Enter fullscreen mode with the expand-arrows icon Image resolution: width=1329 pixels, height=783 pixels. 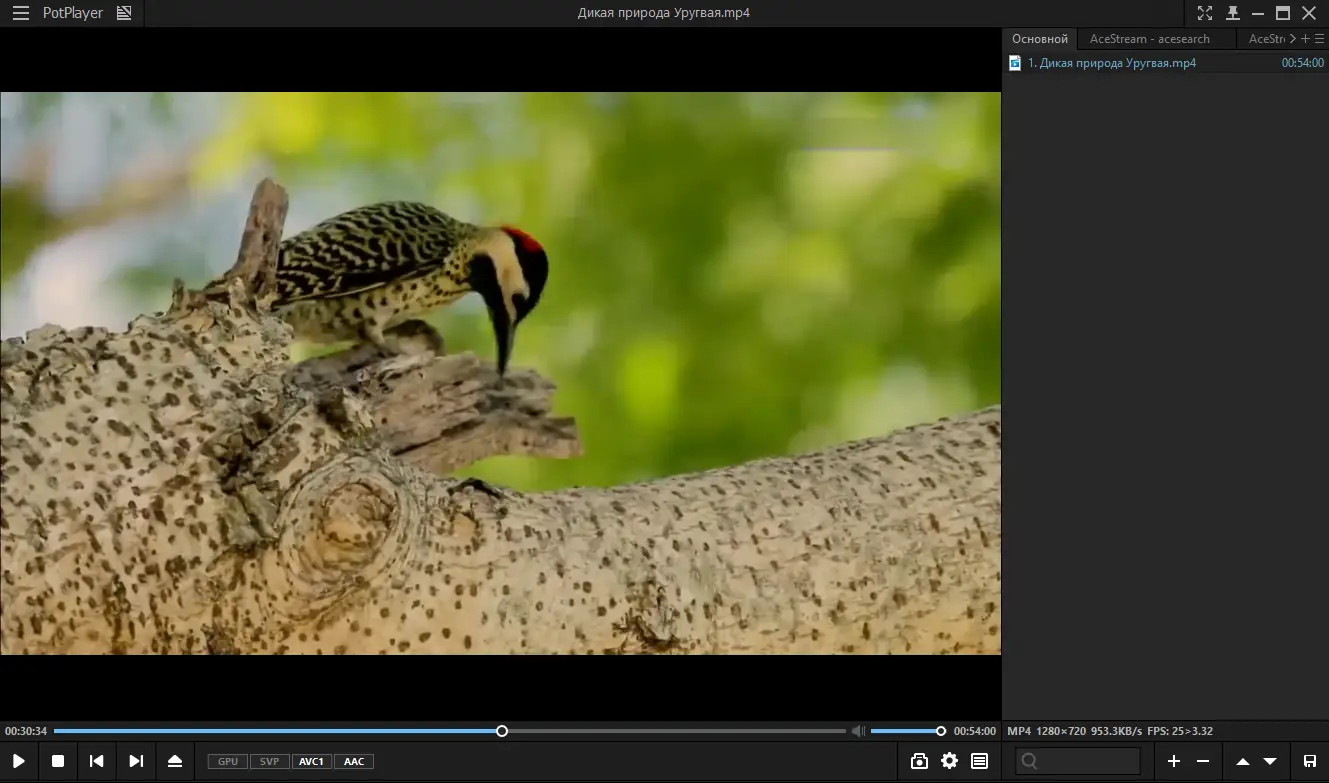point(1205,13)
